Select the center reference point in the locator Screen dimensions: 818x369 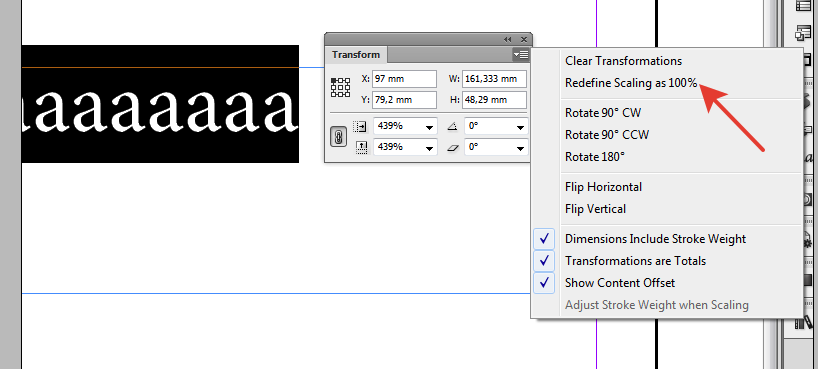pyautogui.click(x=340, y=87)
